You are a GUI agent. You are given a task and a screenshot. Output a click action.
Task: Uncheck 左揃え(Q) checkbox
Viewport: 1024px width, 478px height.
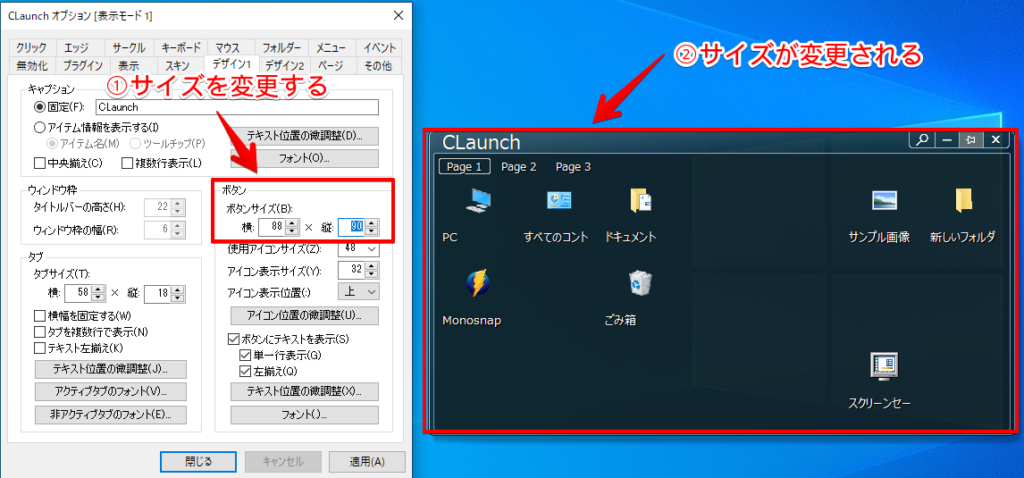click(x=245, y=372)
